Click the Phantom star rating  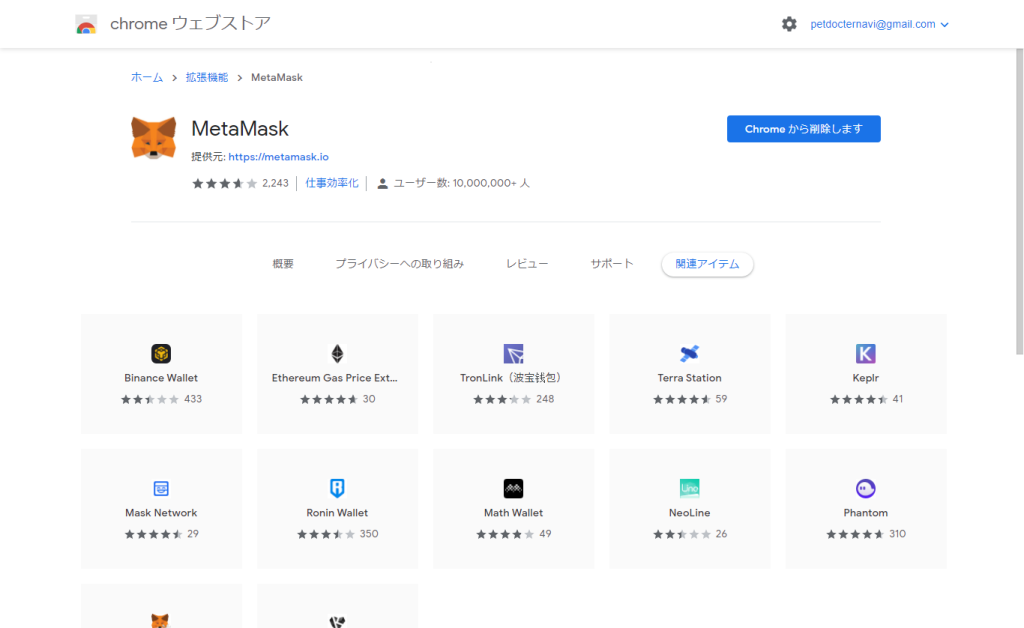click(x=856, y=534)
